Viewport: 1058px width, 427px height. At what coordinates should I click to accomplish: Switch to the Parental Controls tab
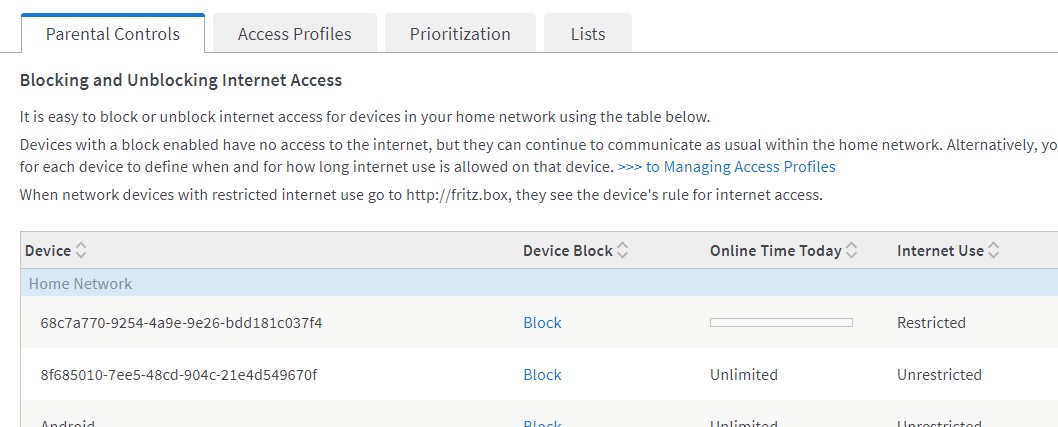pos(113,34)
